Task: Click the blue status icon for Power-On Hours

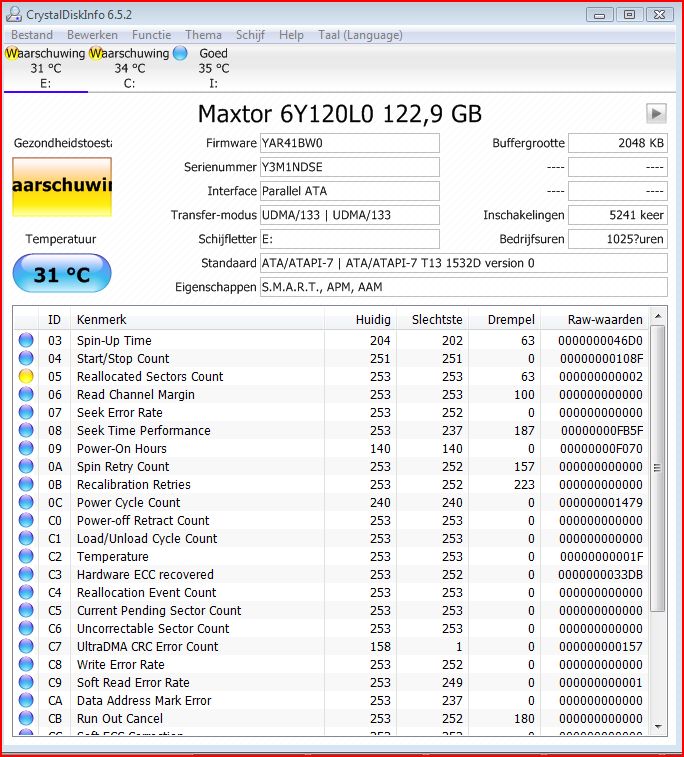Action: [x=26, y=449]
